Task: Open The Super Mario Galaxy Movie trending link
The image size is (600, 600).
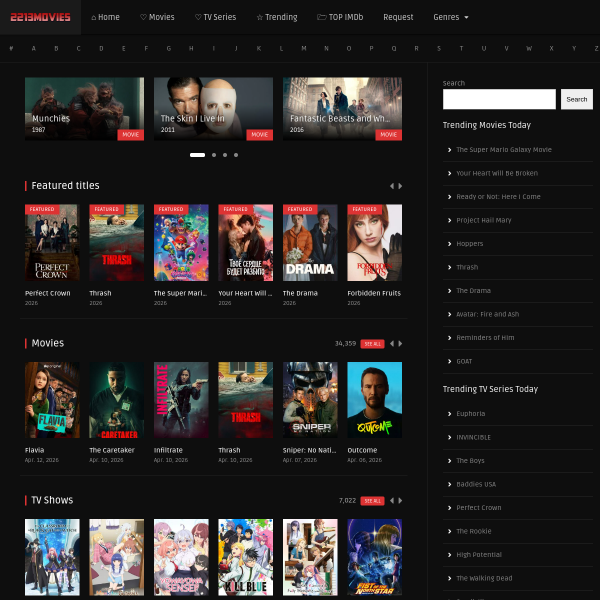Action: [504, 150]
